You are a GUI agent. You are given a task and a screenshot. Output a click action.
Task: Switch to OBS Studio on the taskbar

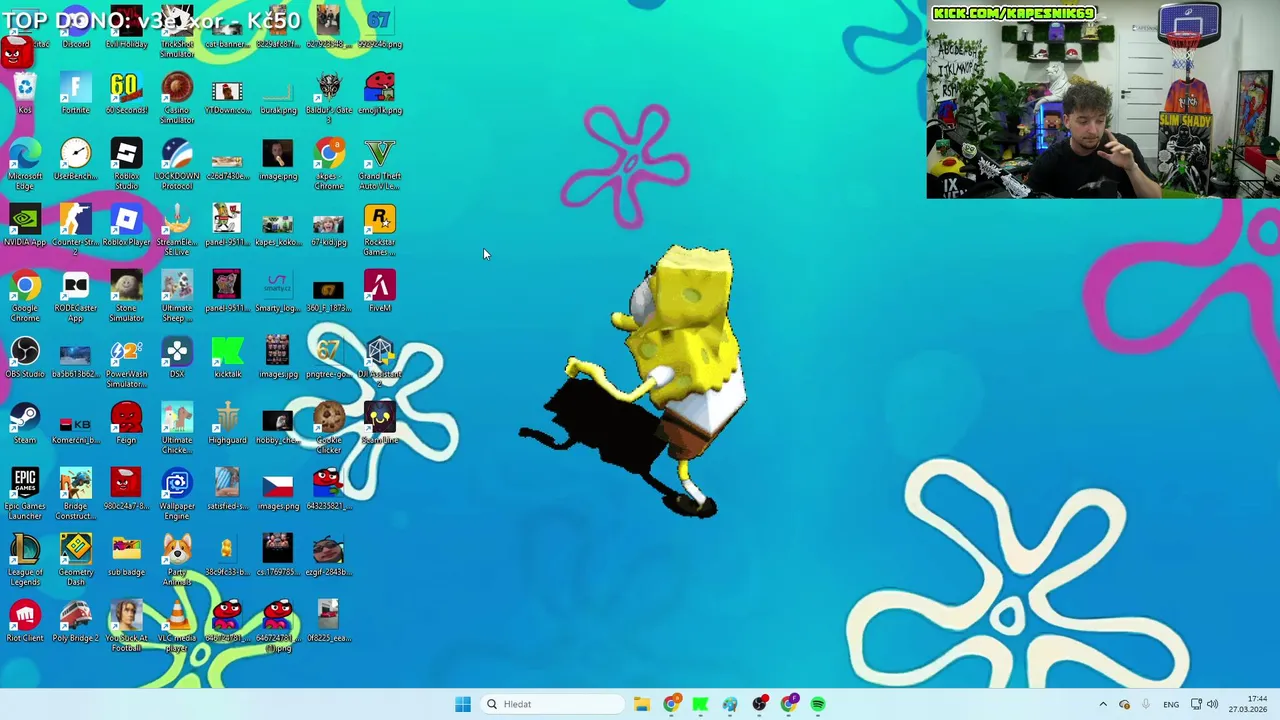coord(759,704)
